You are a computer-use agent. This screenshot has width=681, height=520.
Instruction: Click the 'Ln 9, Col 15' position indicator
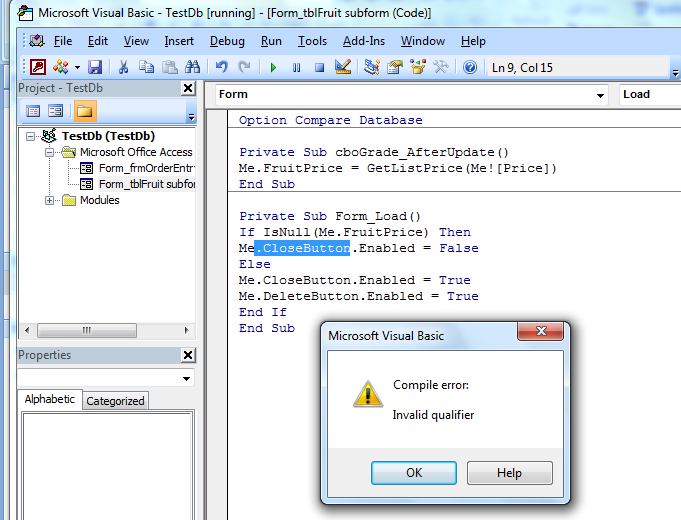[x=522, y=68]
